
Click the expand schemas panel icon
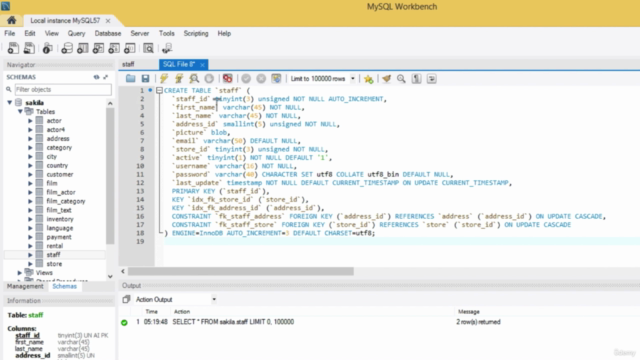[106, 77]
